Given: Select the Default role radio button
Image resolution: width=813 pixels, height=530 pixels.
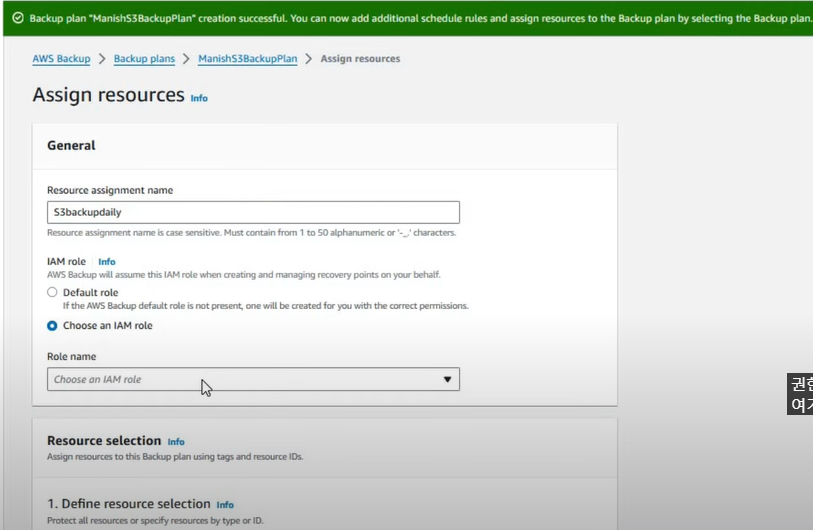Looking at the screenshot, I should [52, 292].
